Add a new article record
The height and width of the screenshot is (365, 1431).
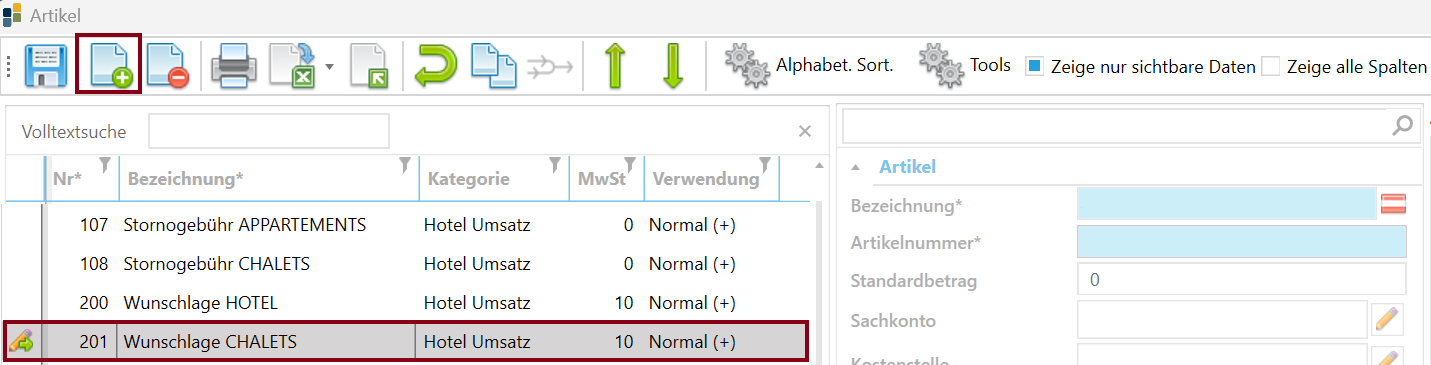[x=110, y=66]
